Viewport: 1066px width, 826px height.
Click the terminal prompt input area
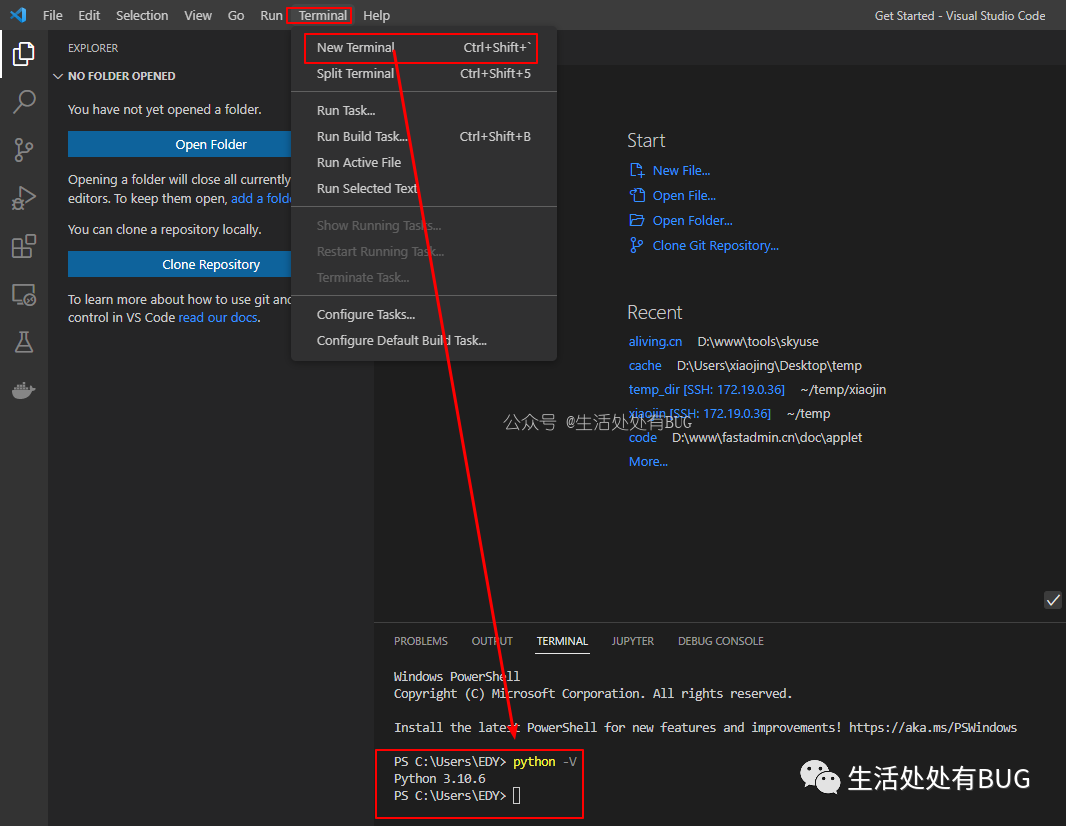[515, 795]
